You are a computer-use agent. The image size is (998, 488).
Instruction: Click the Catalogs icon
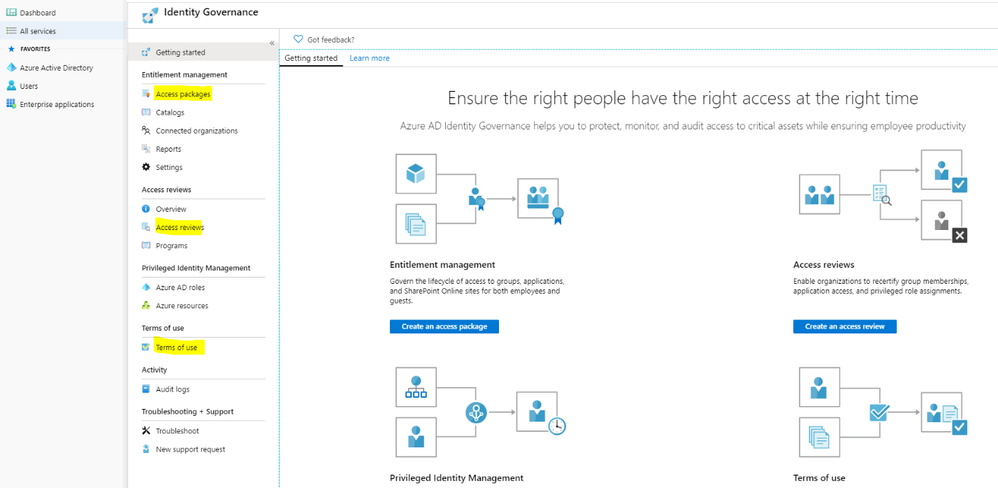[146, 113]
